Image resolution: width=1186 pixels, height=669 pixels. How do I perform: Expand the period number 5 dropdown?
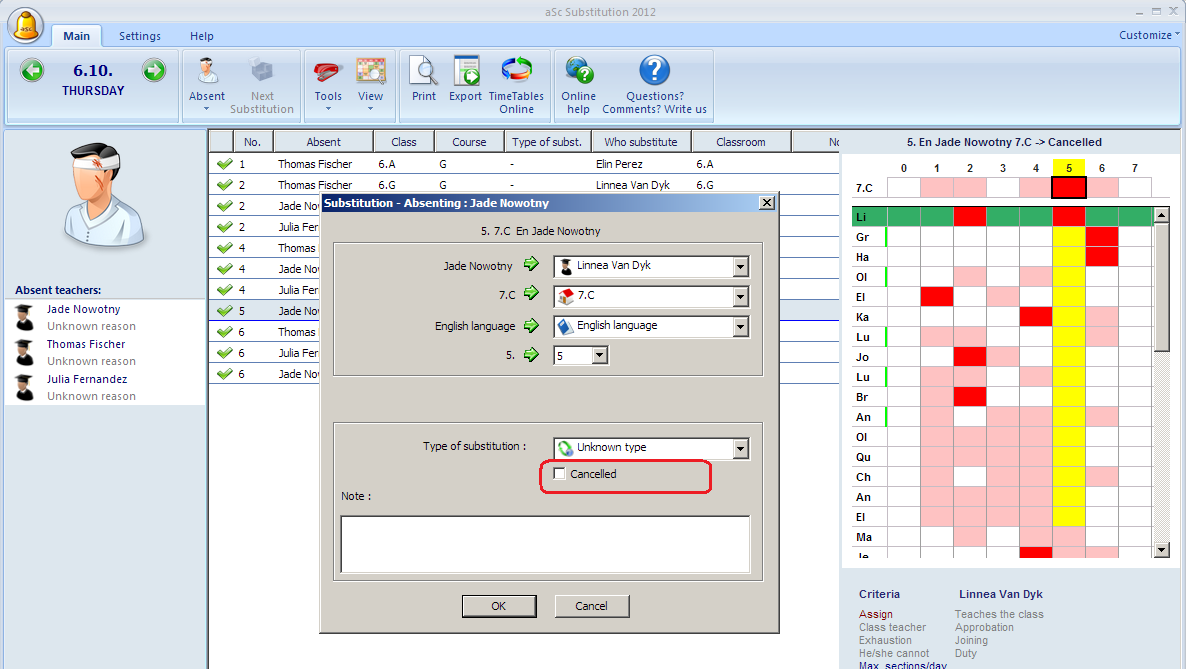point(600,355)
